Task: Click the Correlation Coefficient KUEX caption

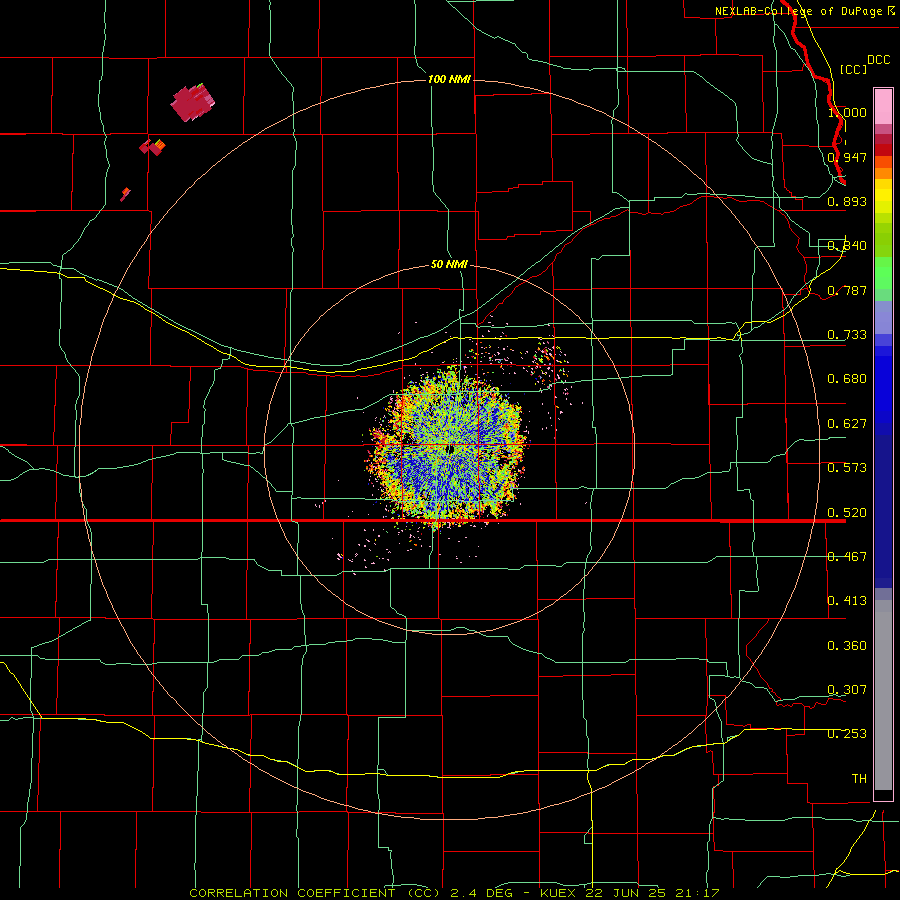Action: tap(454, 893)
